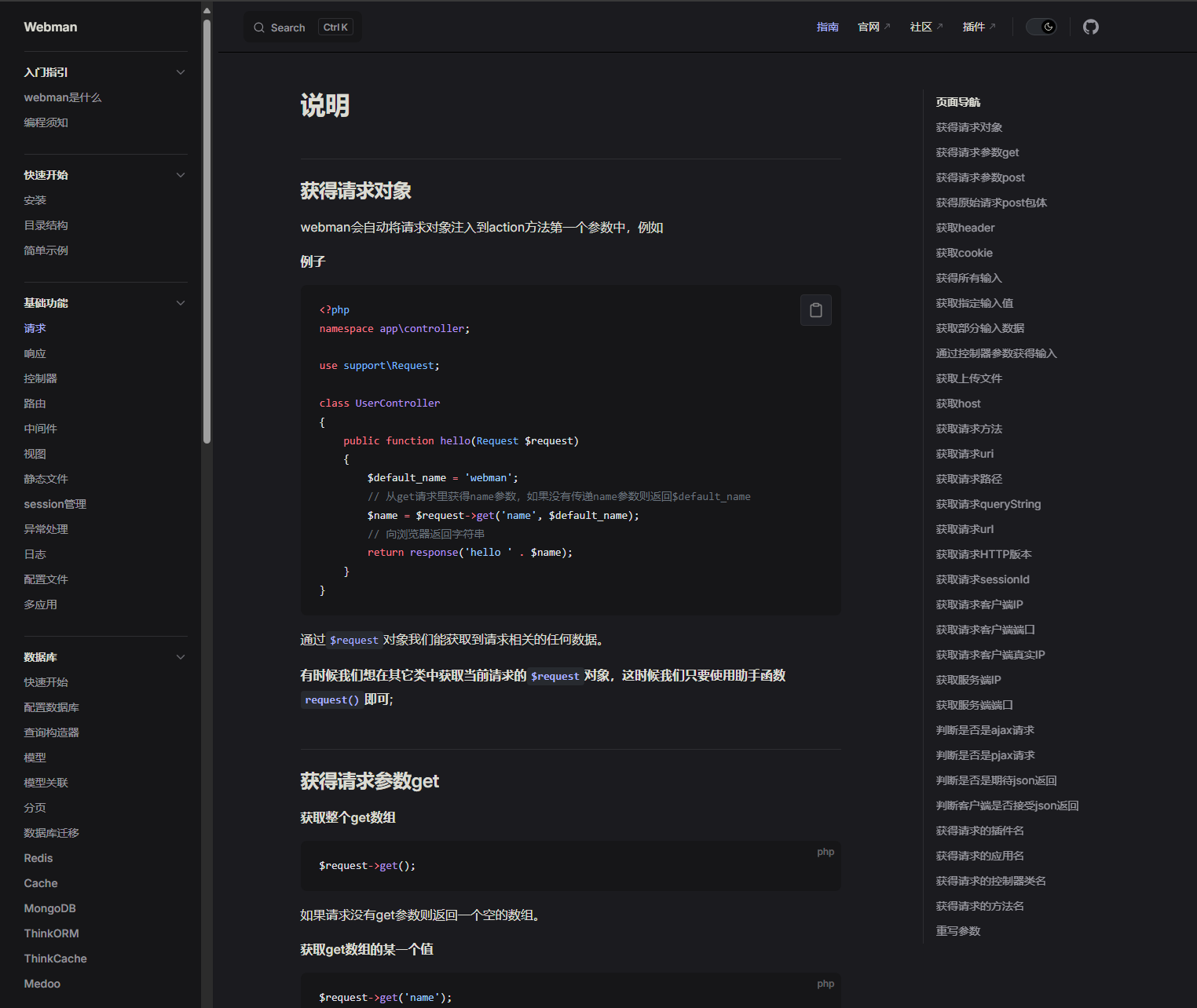Screen dimensions: 1197x1008
Task: Jump to 获取请求uri outline link
Action: click(x=965, y=454)
